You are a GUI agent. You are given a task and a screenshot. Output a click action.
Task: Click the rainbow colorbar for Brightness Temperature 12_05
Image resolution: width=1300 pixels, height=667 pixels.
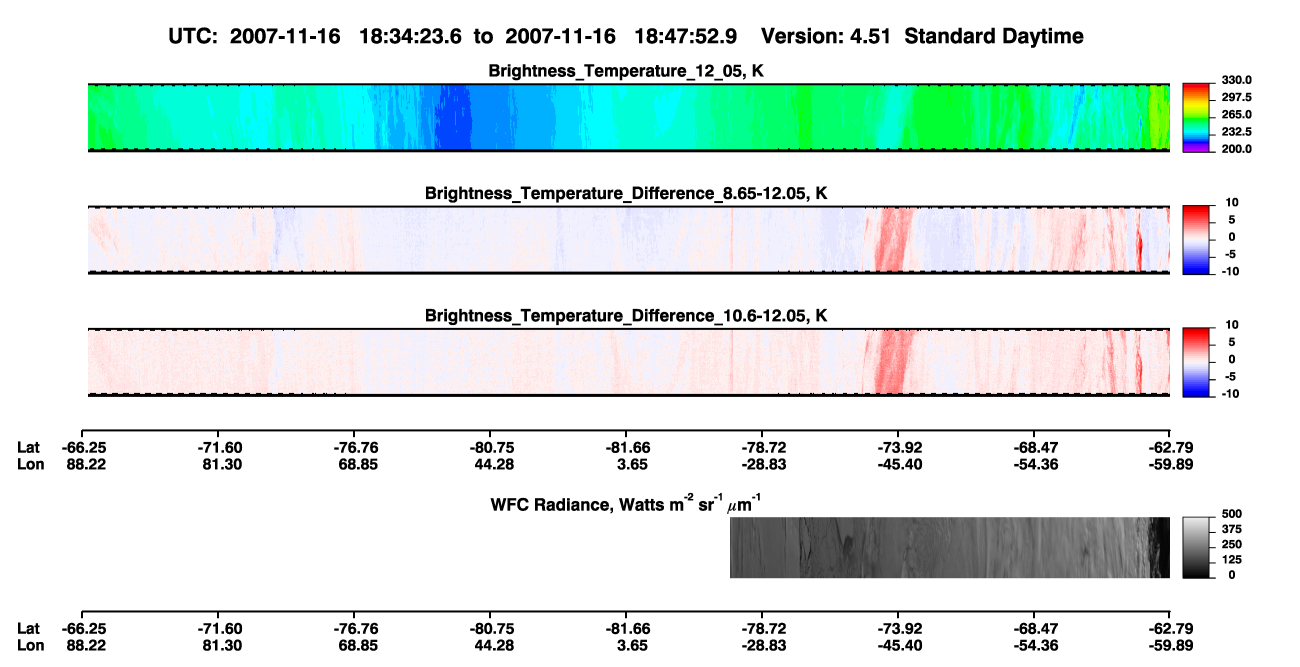coord(1194,118)
